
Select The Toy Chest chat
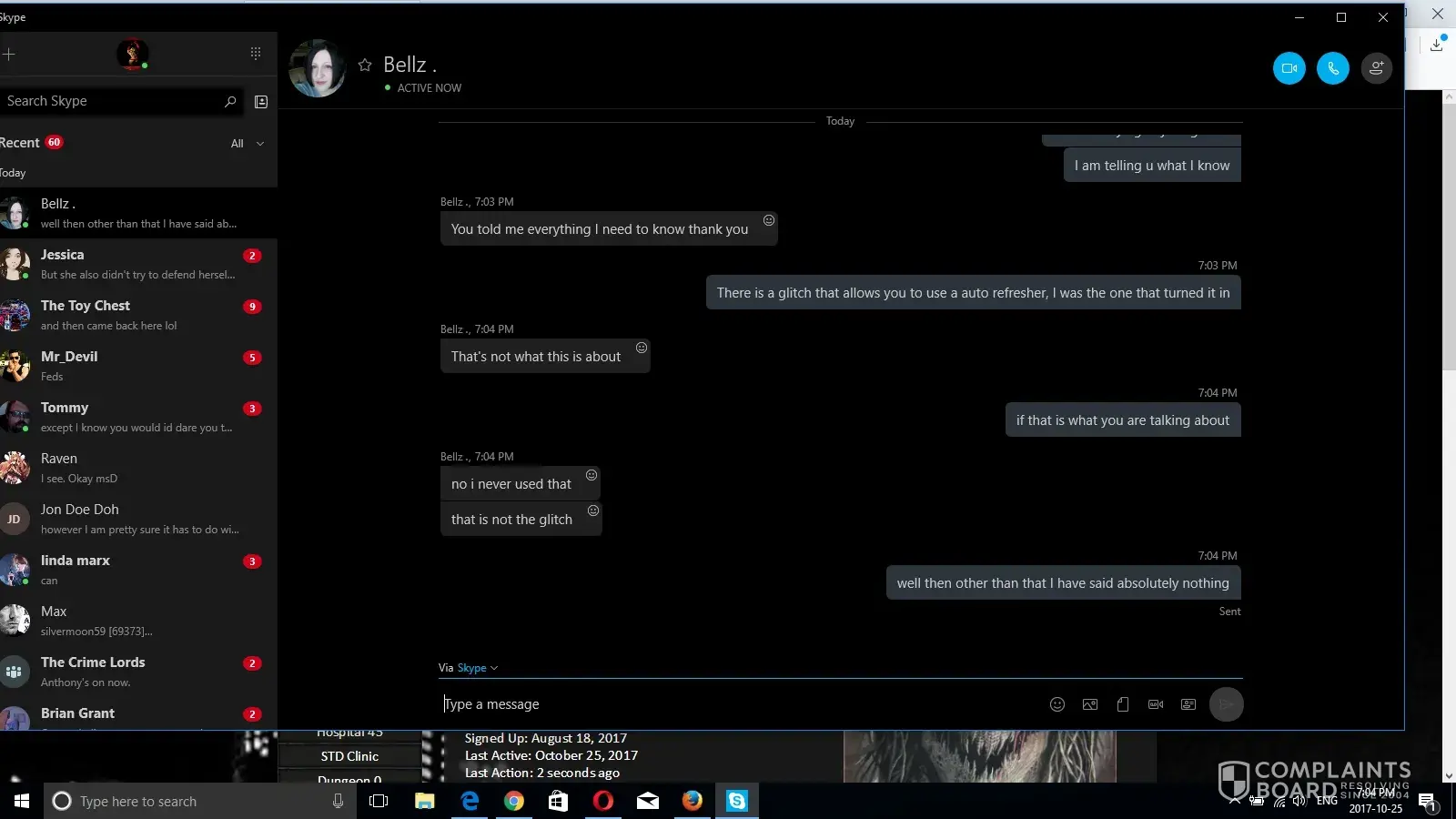[136, 315]
